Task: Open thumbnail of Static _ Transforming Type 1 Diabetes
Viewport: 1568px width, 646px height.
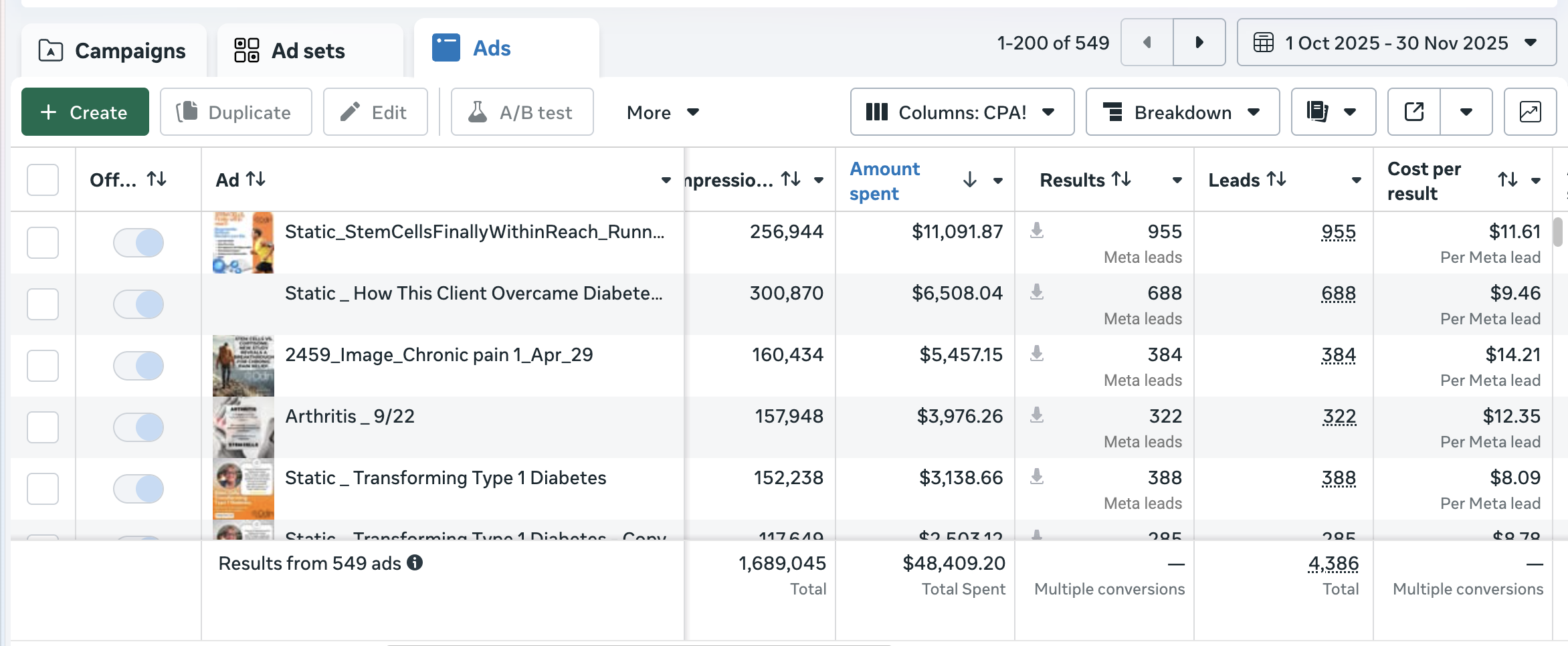Action: coord(243,489)
